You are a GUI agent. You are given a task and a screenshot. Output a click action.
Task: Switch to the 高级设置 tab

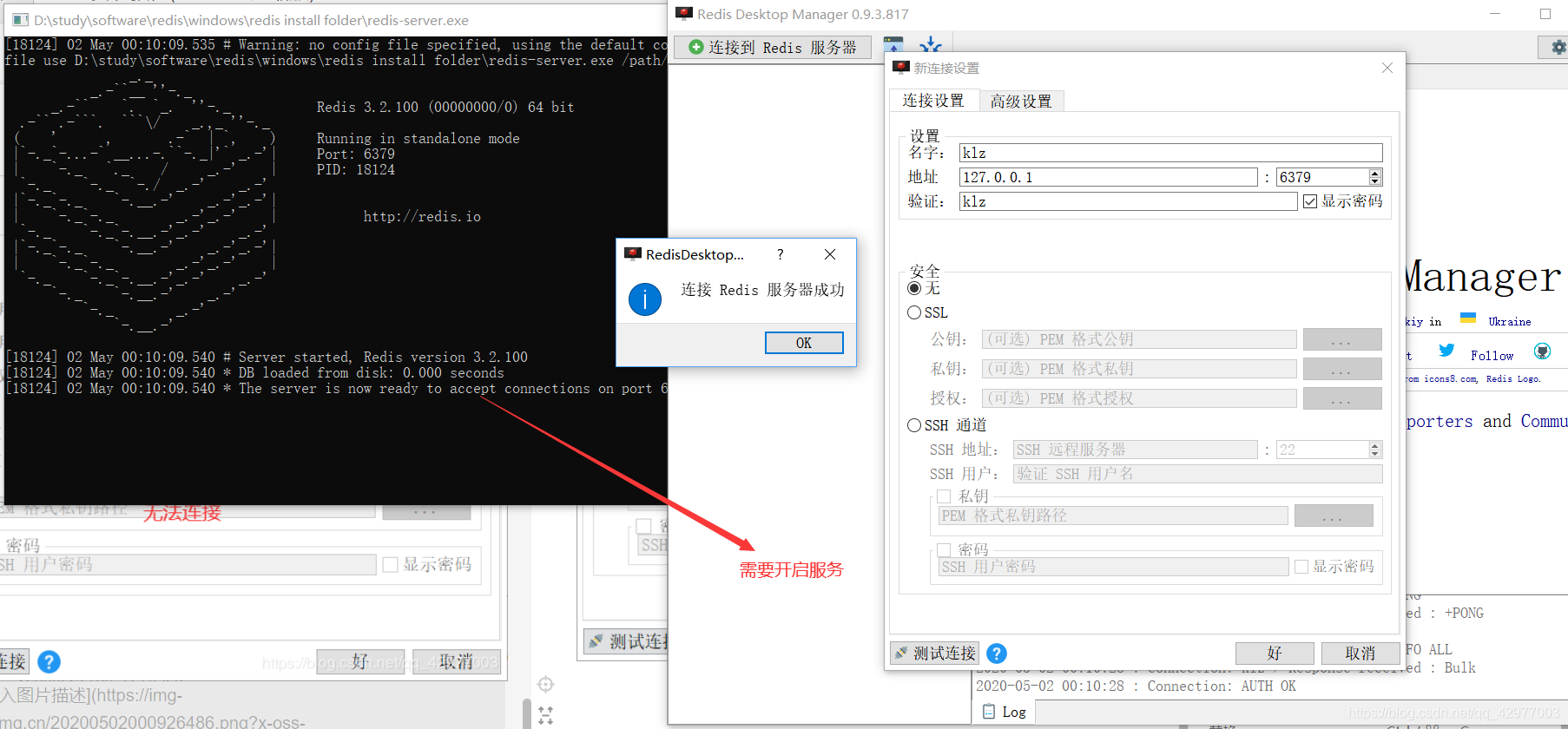1021,102
